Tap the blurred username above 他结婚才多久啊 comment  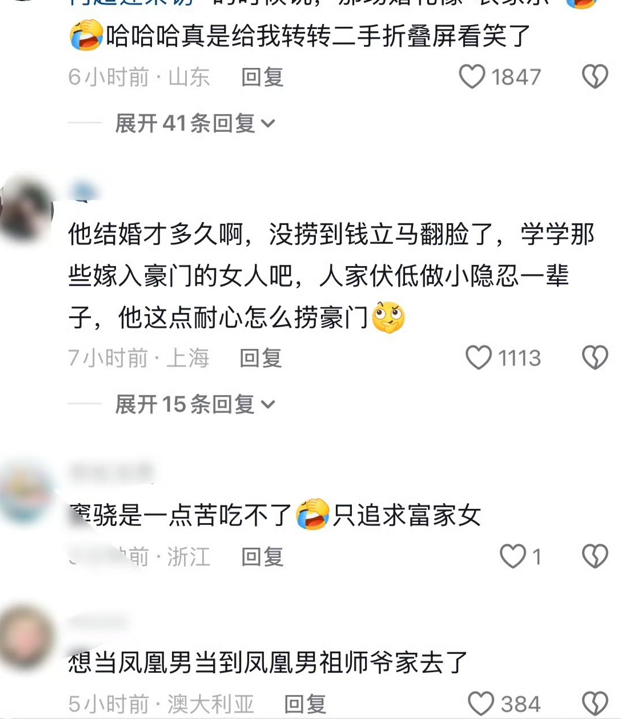pyautogui.click(x=85, y=192)
